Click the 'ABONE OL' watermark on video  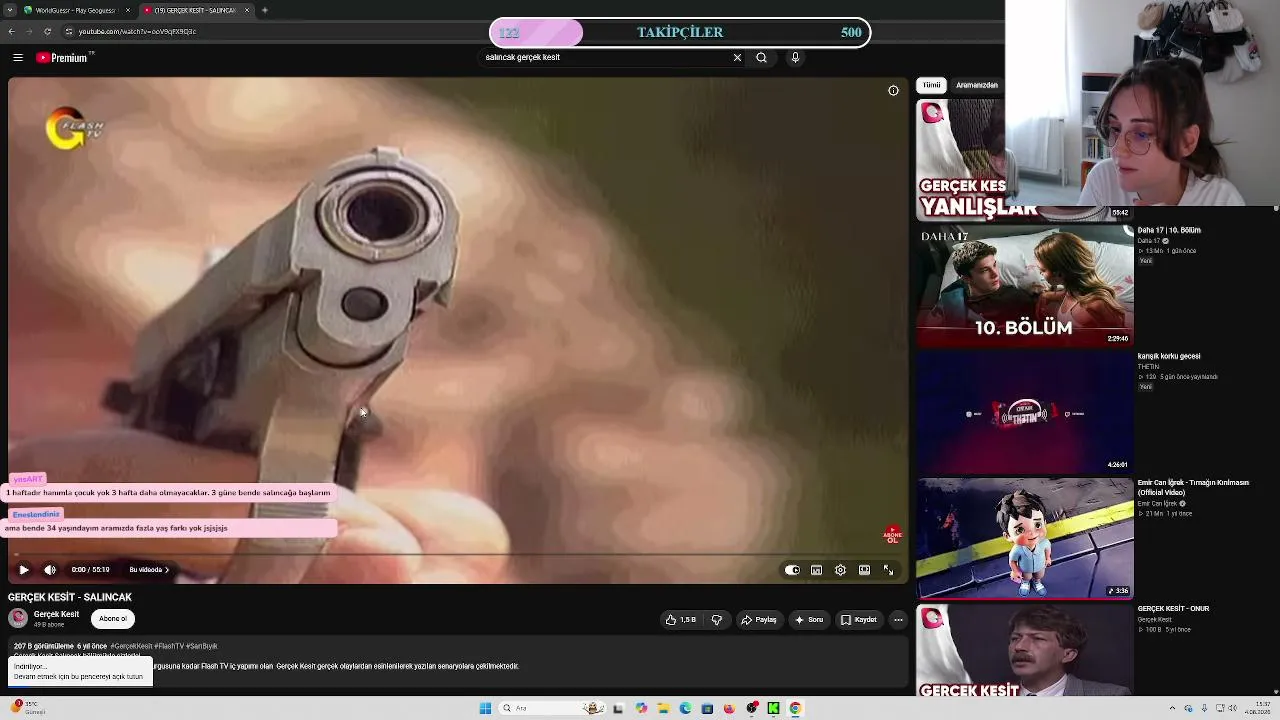click(892, 535)
